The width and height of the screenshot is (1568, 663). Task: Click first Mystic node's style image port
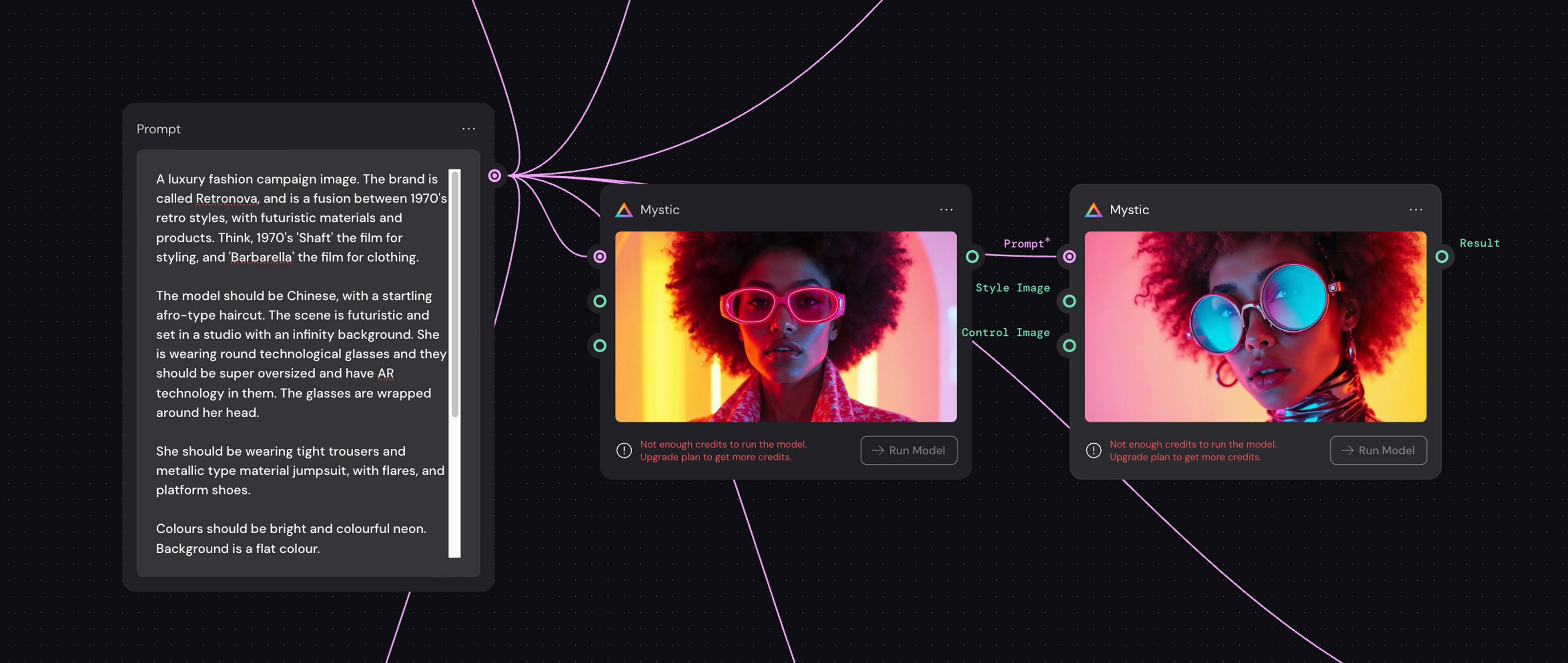point(599,301)
